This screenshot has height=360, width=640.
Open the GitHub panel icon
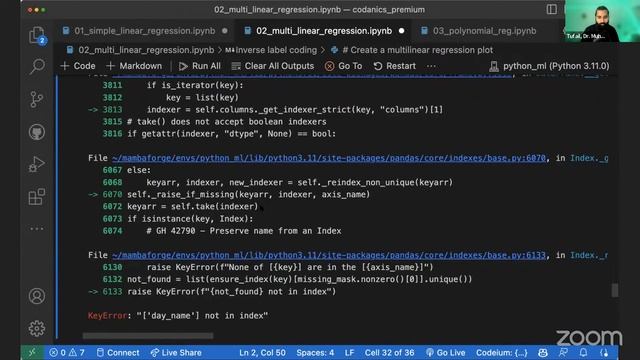[x=37, y=132]
